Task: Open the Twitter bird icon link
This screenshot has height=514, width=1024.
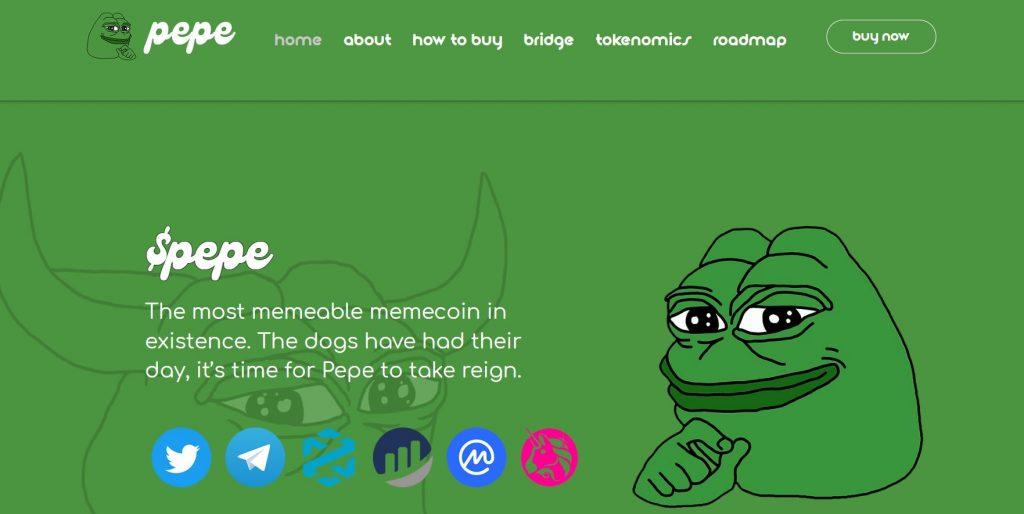Action: 181,457
